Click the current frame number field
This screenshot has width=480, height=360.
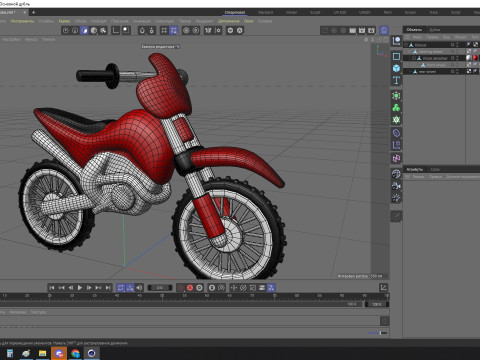[x=160, y=288]
